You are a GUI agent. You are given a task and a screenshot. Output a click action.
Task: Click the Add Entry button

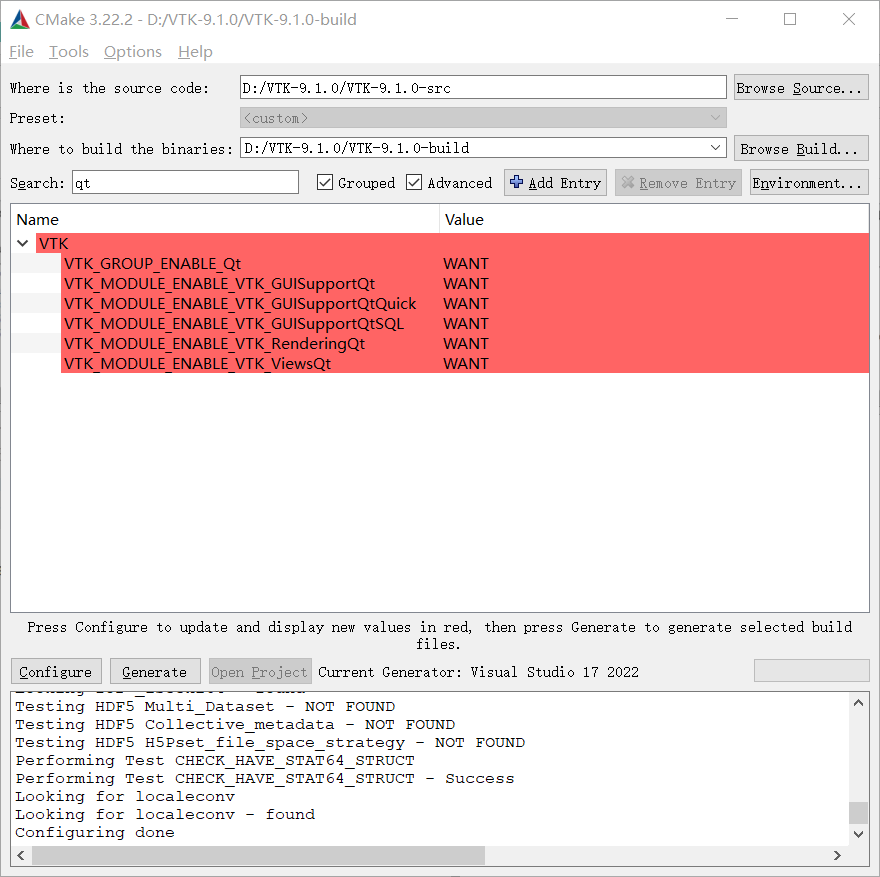click(x=555, y=182)
